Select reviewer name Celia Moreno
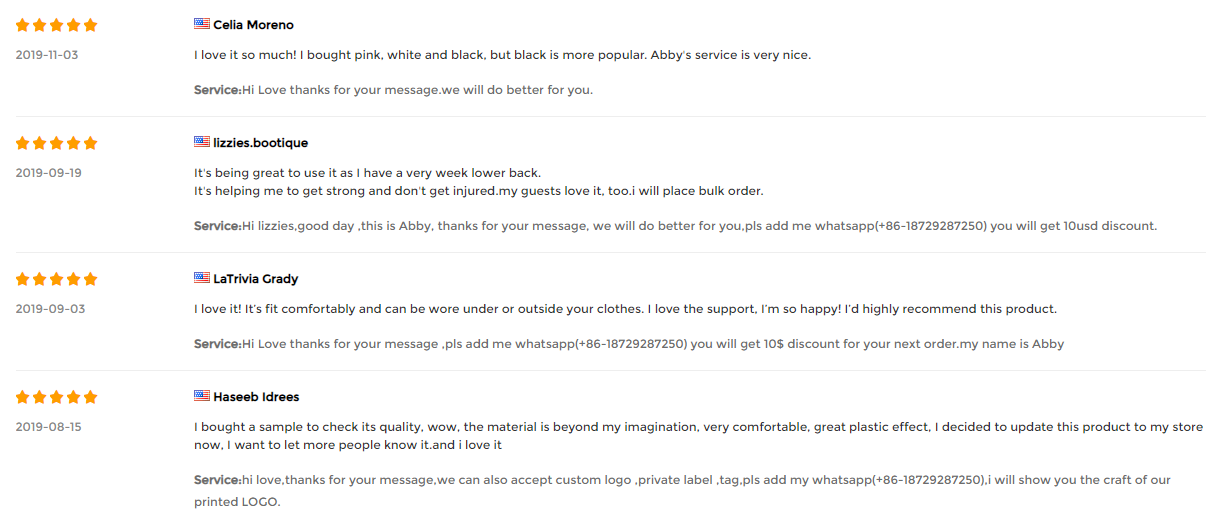 coord(253,25)
